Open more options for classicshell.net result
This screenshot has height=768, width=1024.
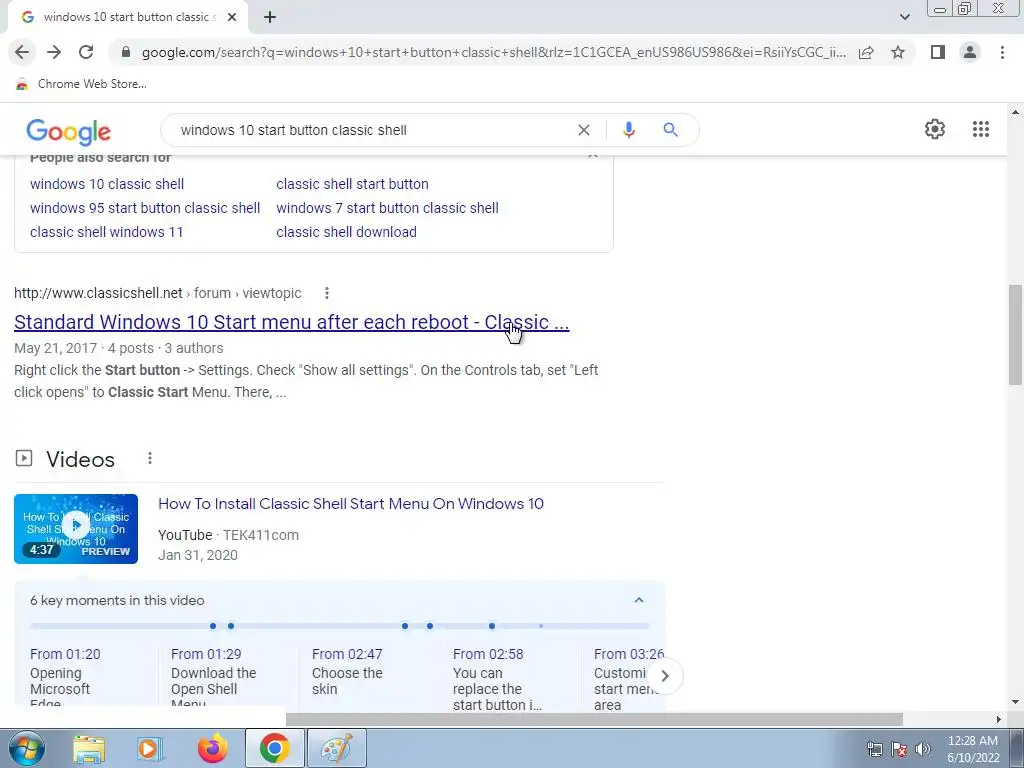point(327,293)
